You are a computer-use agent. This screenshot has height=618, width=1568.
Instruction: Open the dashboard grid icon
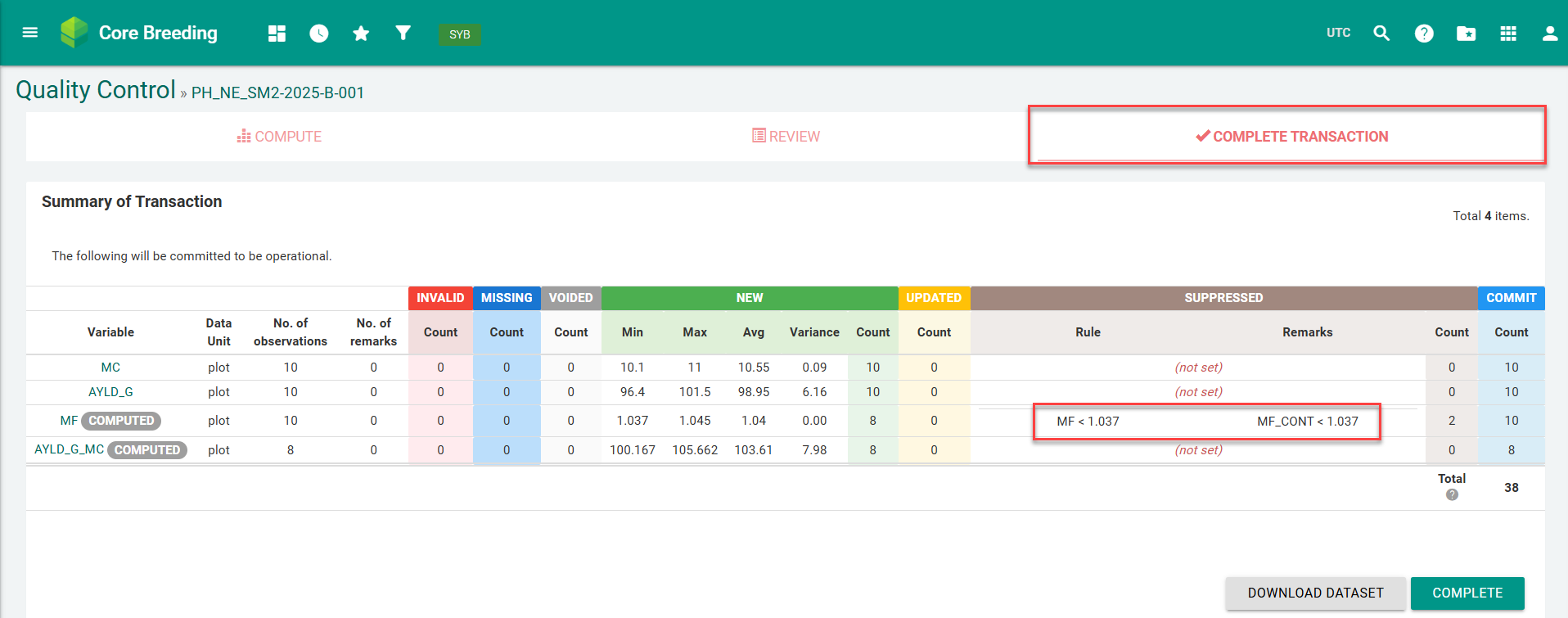tap(277, 34)
